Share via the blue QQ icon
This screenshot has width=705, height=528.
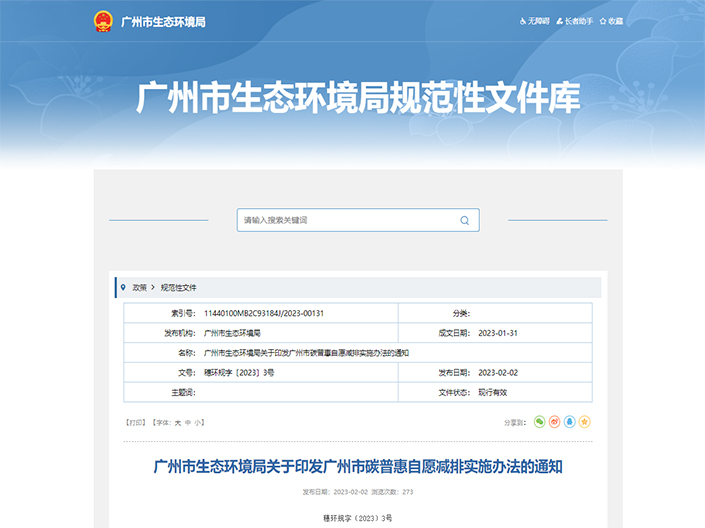click(570, 422)
